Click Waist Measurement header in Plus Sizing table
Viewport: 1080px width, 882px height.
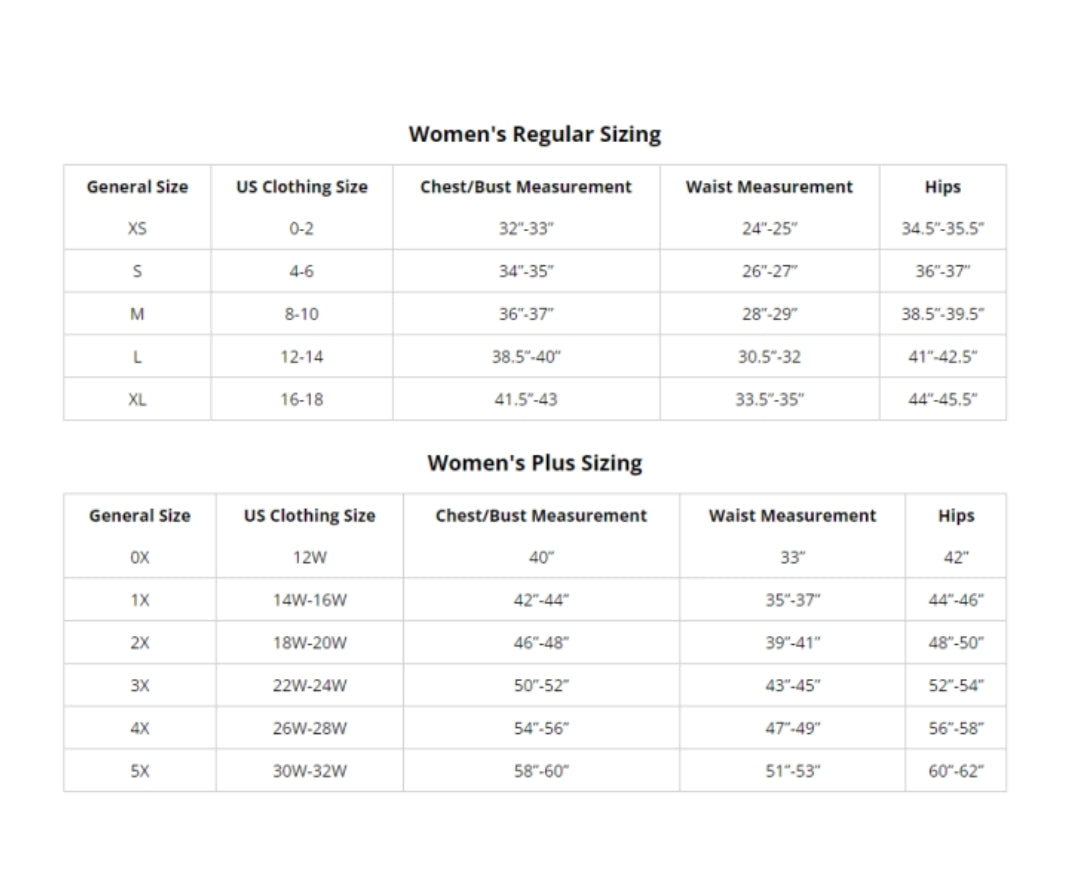click(x=792, y=516)
